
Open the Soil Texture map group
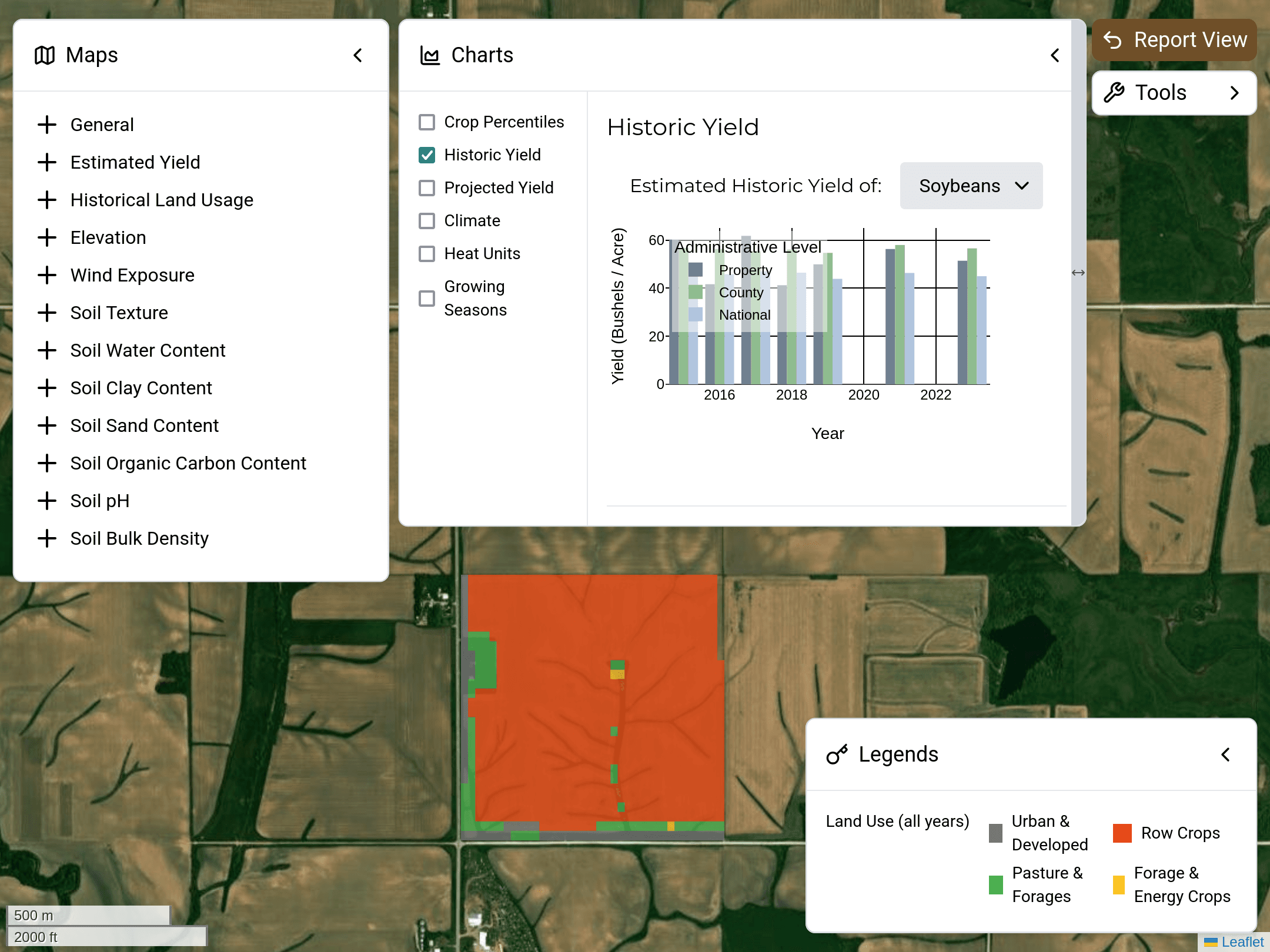tap(119, 313)
